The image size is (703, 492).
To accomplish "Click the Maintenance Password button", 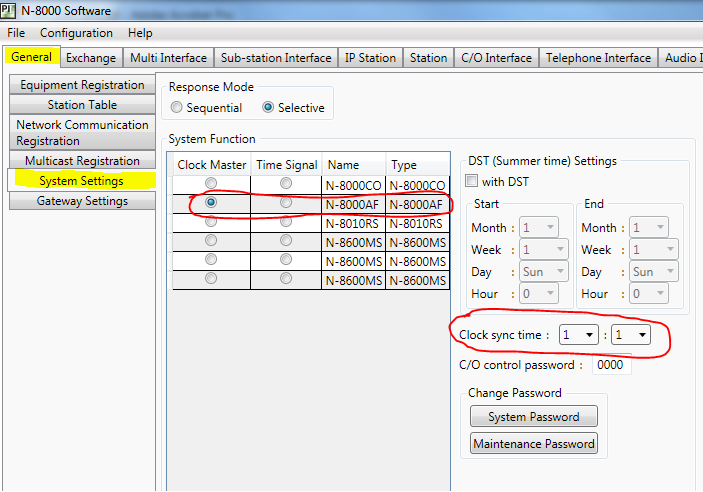I will point(534,443).
